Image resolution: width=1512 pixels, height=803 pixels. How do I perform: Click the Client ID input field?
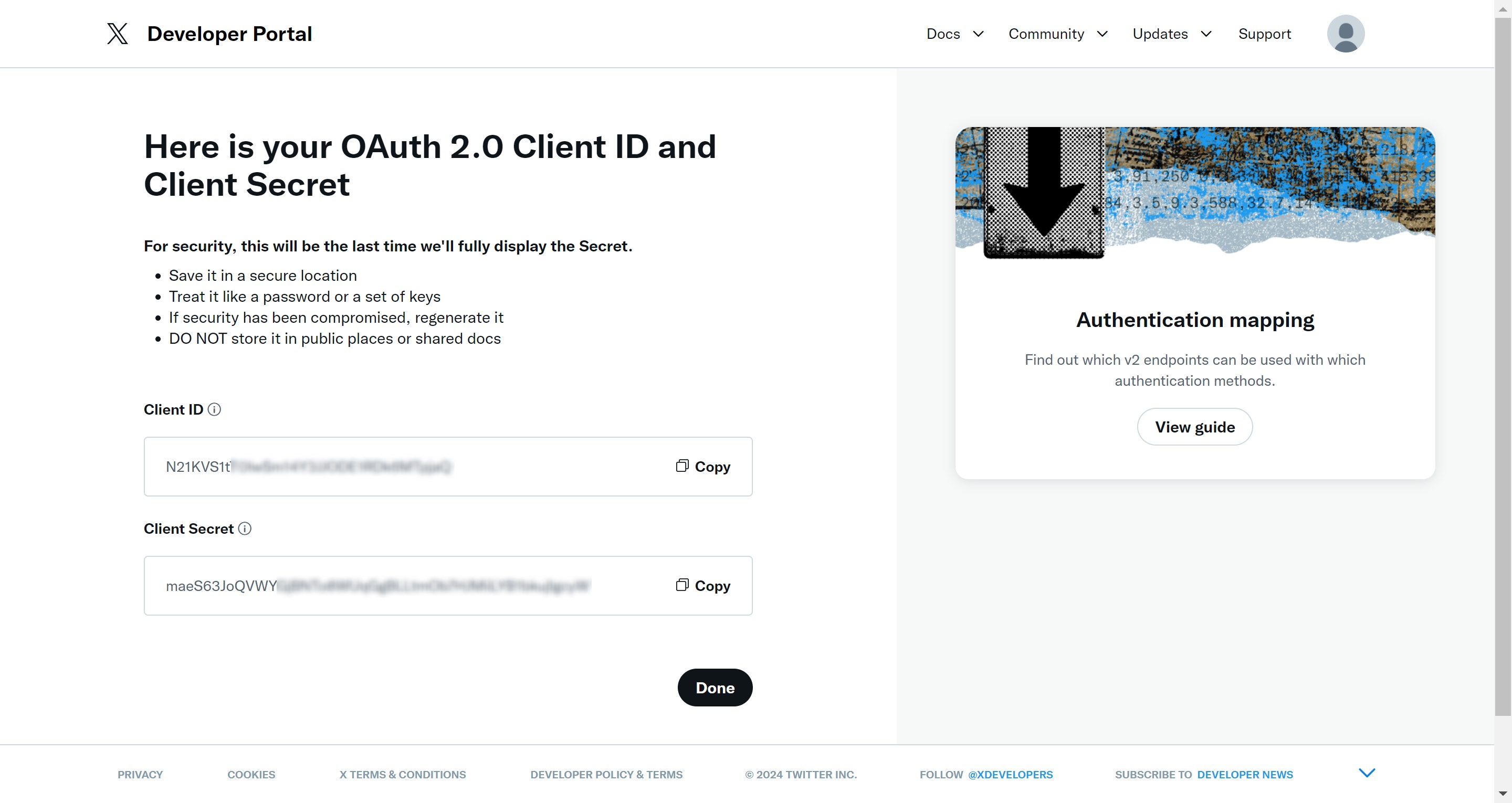tap(448, 466)
